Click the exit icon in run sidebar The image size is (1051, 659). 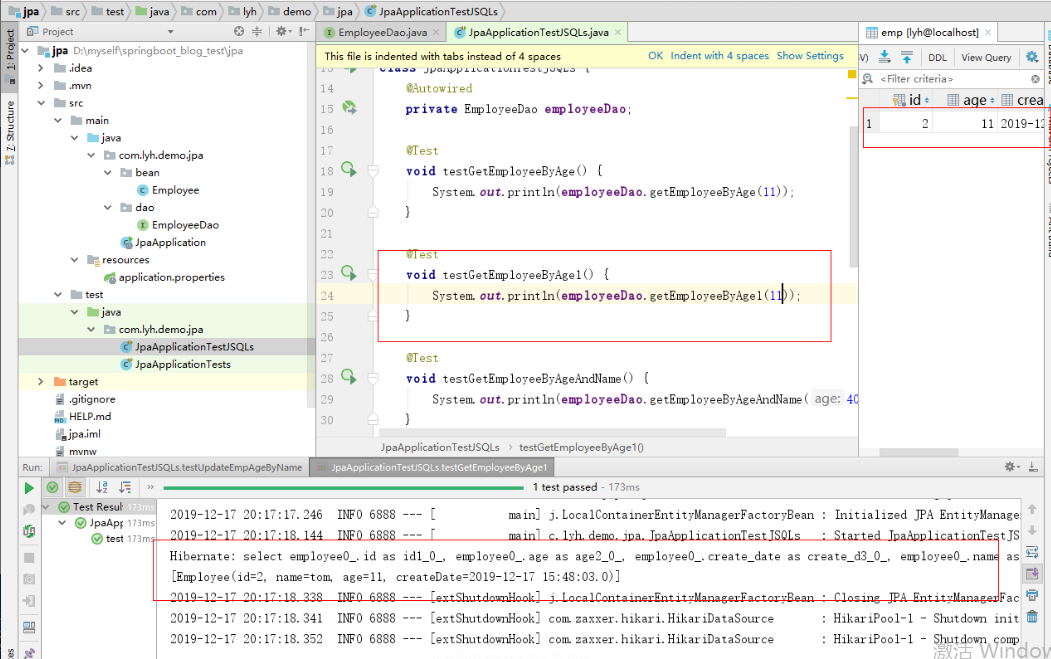[29, 601]
